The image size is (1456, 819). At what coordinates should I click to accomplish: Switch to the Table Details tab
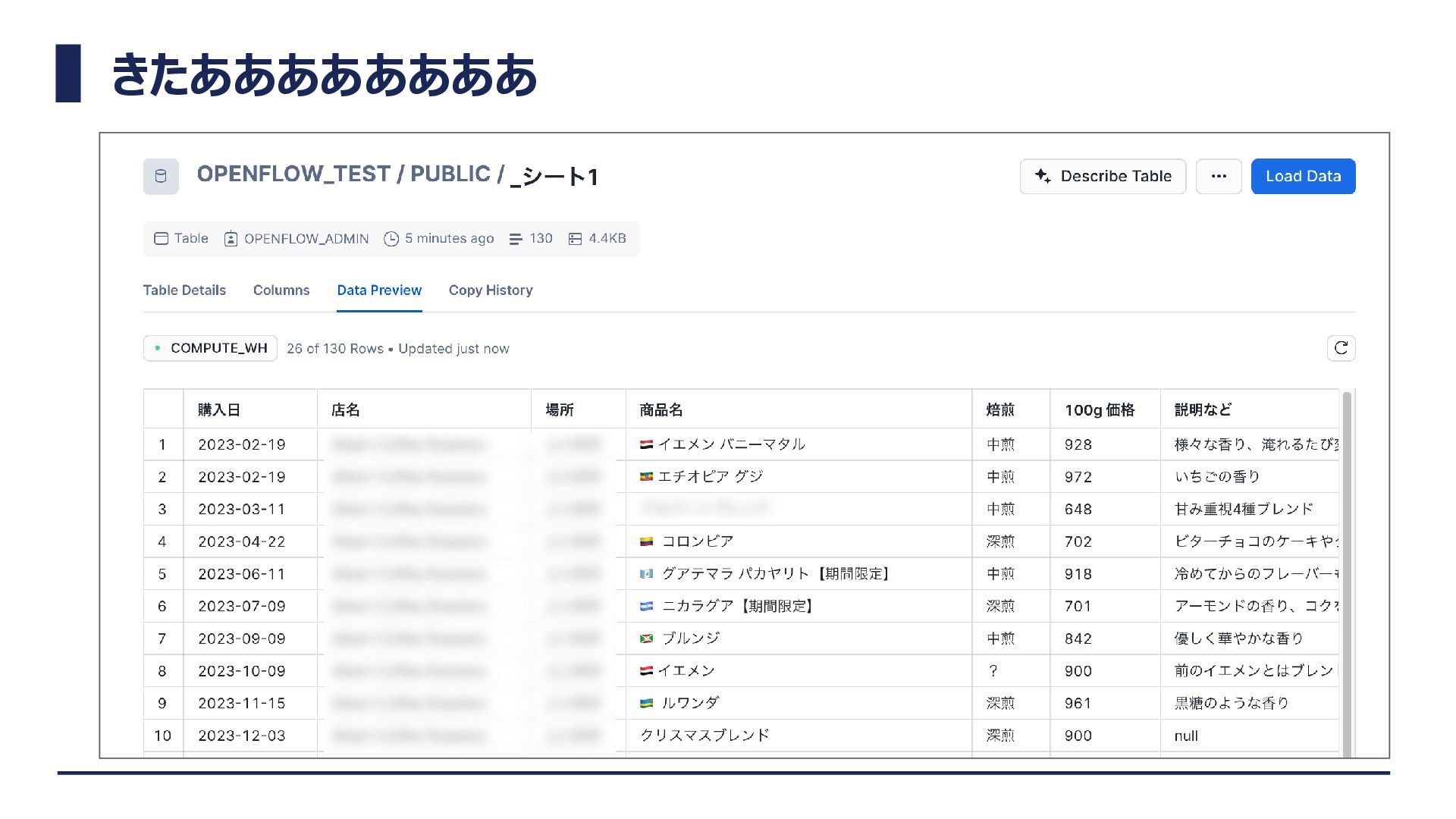pyautogui.click(x=184, y=290)
